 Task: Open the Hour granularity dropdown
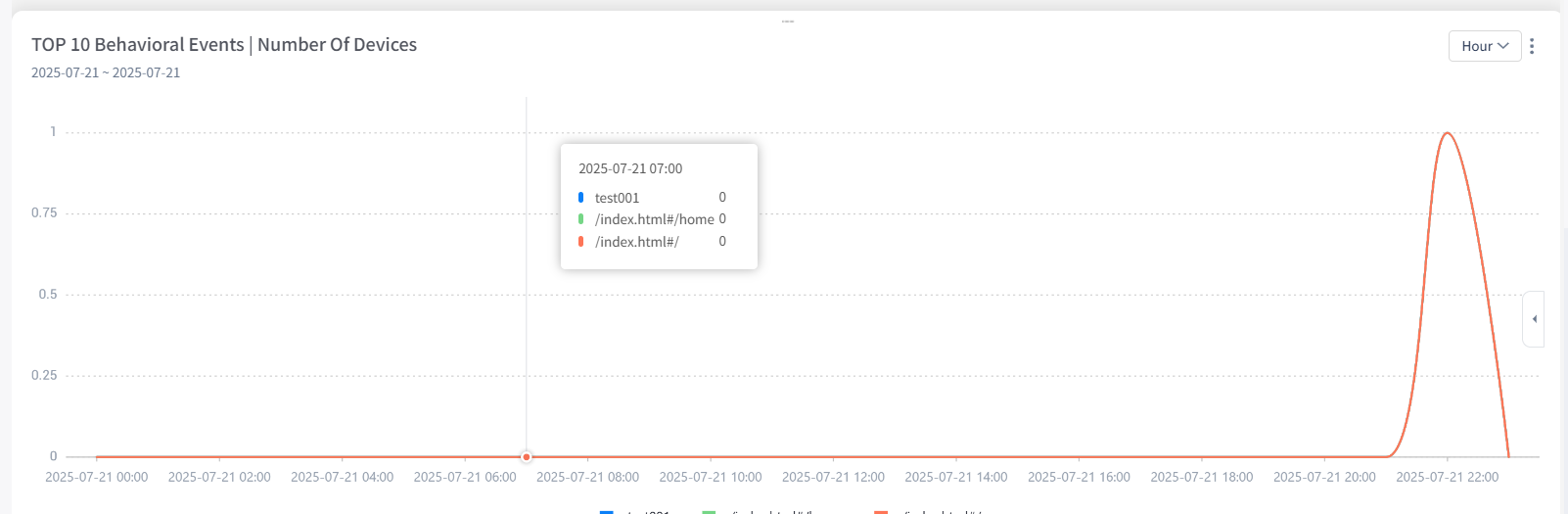[1485, 46]
